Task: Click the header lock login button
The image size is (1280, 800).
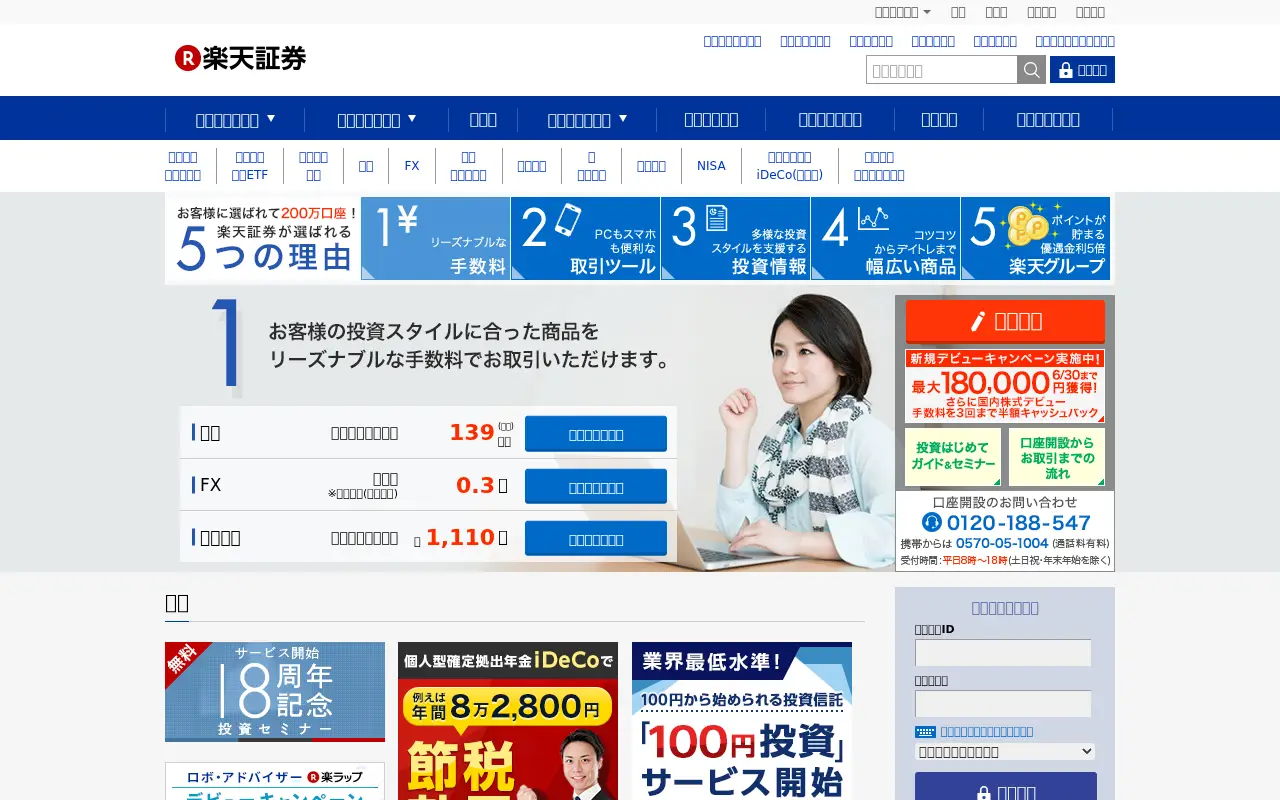Action: pyautogui.click(x=1082, y=70)
